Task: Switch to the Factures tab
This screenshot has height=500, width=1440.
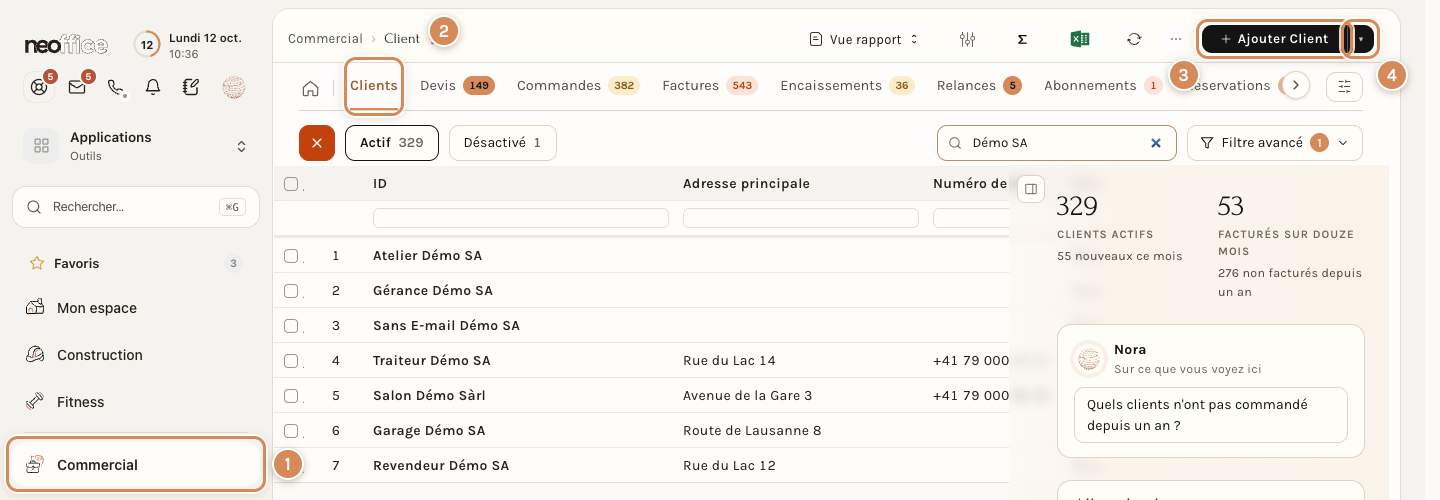Action: (710, 86)
